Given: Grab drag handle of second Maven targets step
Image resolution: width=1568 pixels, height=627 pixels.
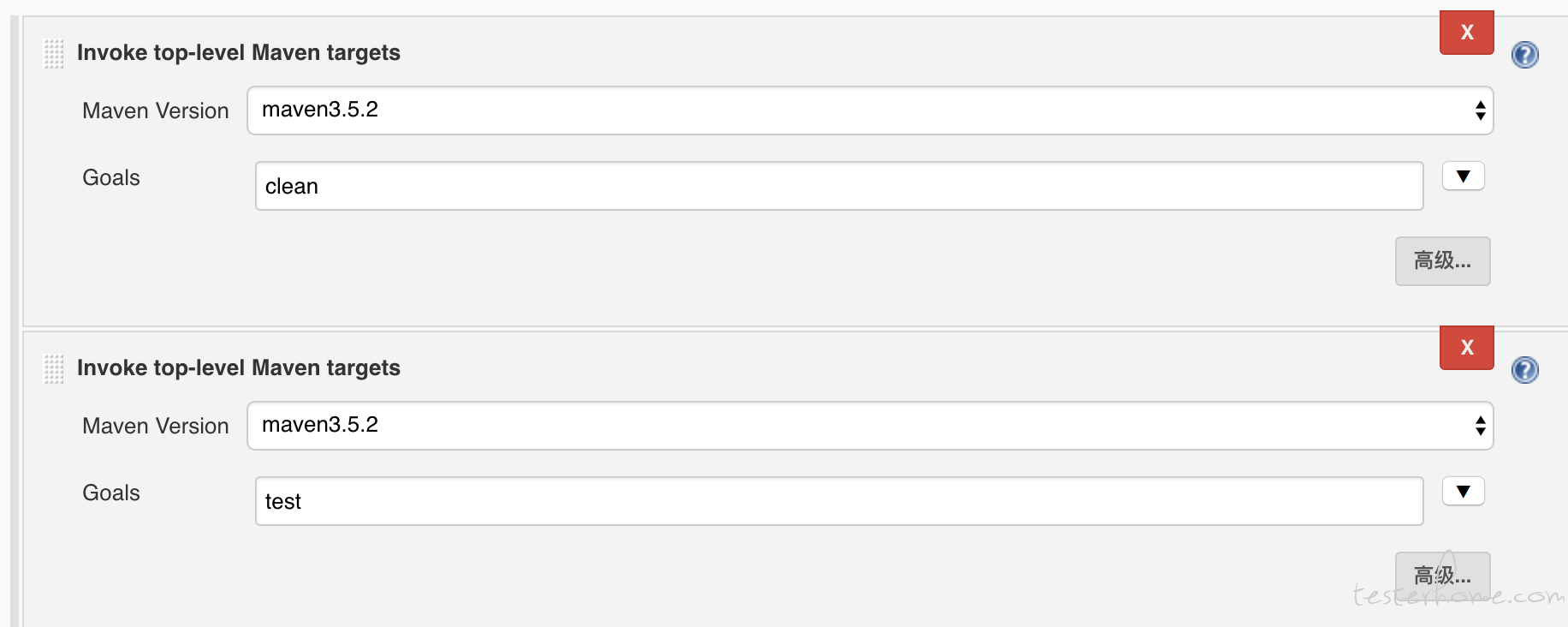Looking at the screenshot, I should (x=54, y=369).
